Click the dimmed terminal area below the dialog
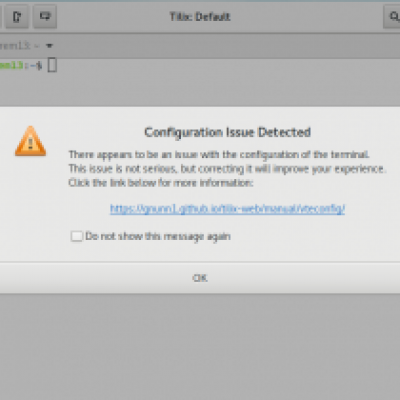 (x=200, y=347)
